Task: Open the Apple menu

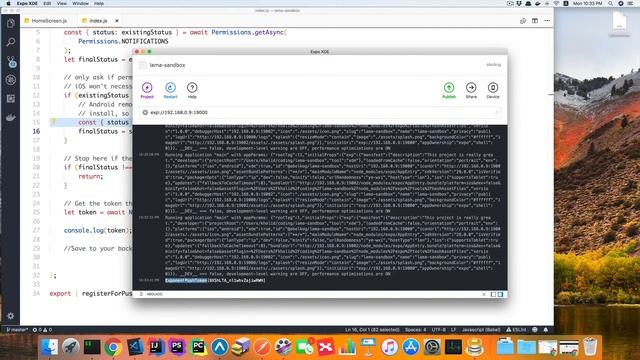Action: pos(8,3)
